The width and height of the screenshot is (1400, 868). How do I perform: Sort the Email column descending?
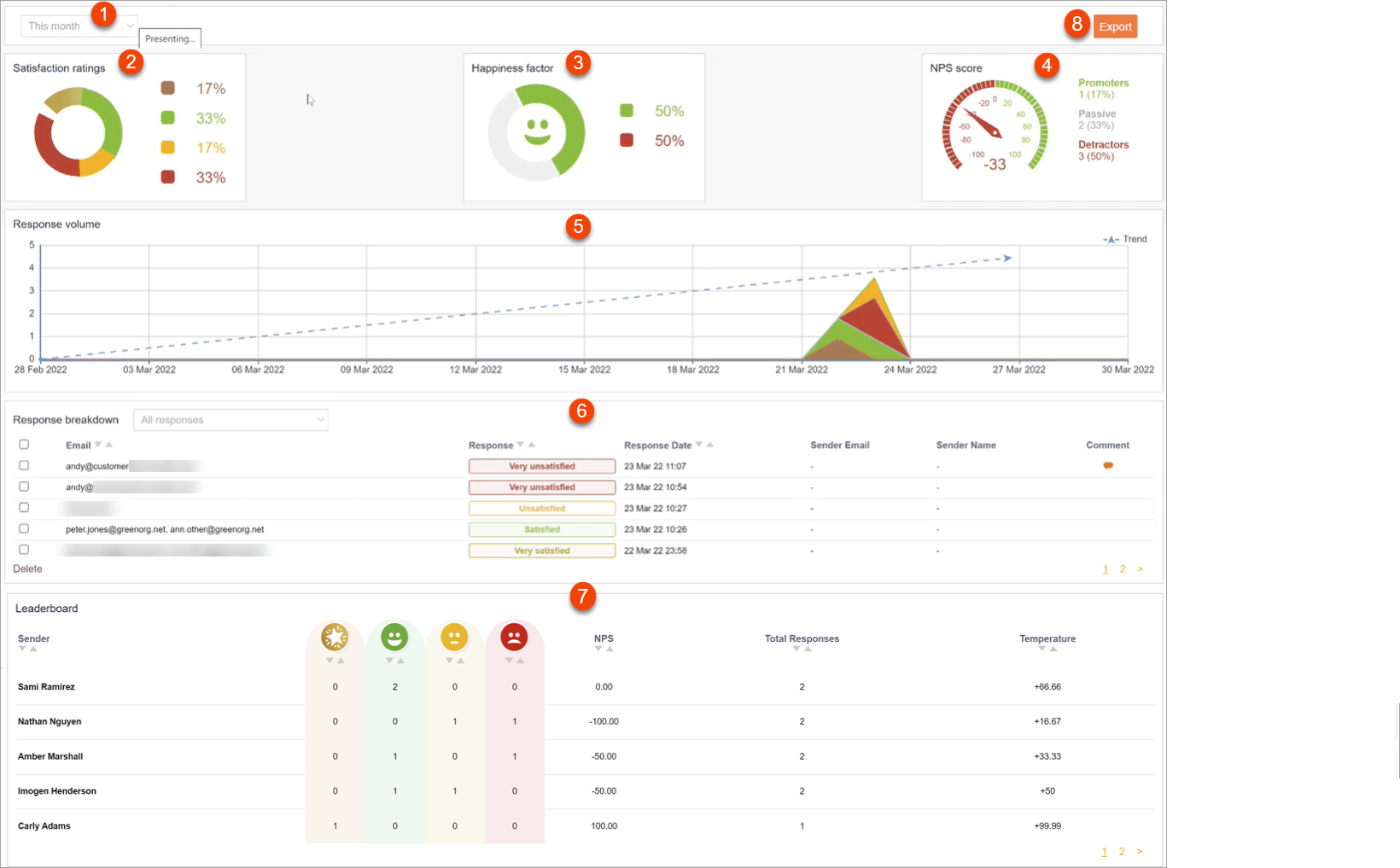[x=97, y=445]
